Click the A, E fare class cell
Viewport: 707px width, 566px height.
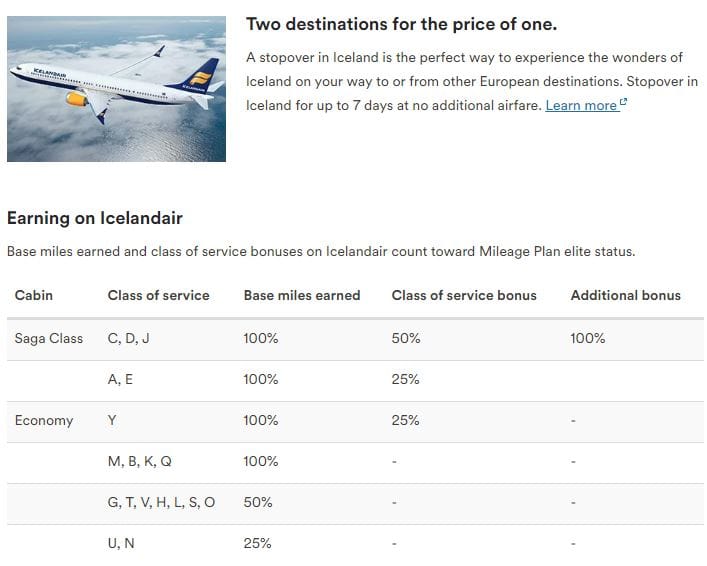123,379
